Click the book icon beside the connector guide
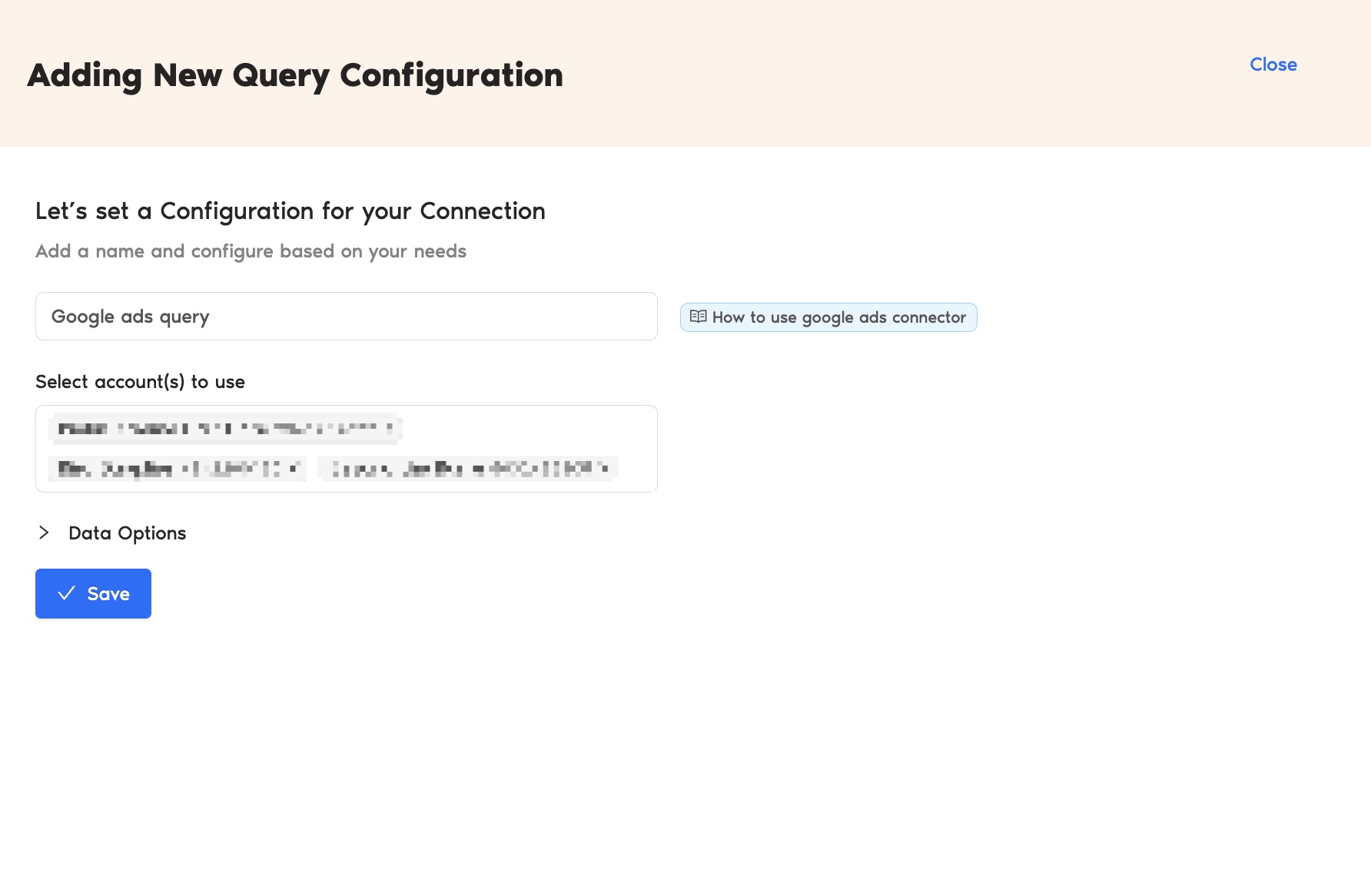Viewport: 1371px width, 896px height. coord(698,317)
